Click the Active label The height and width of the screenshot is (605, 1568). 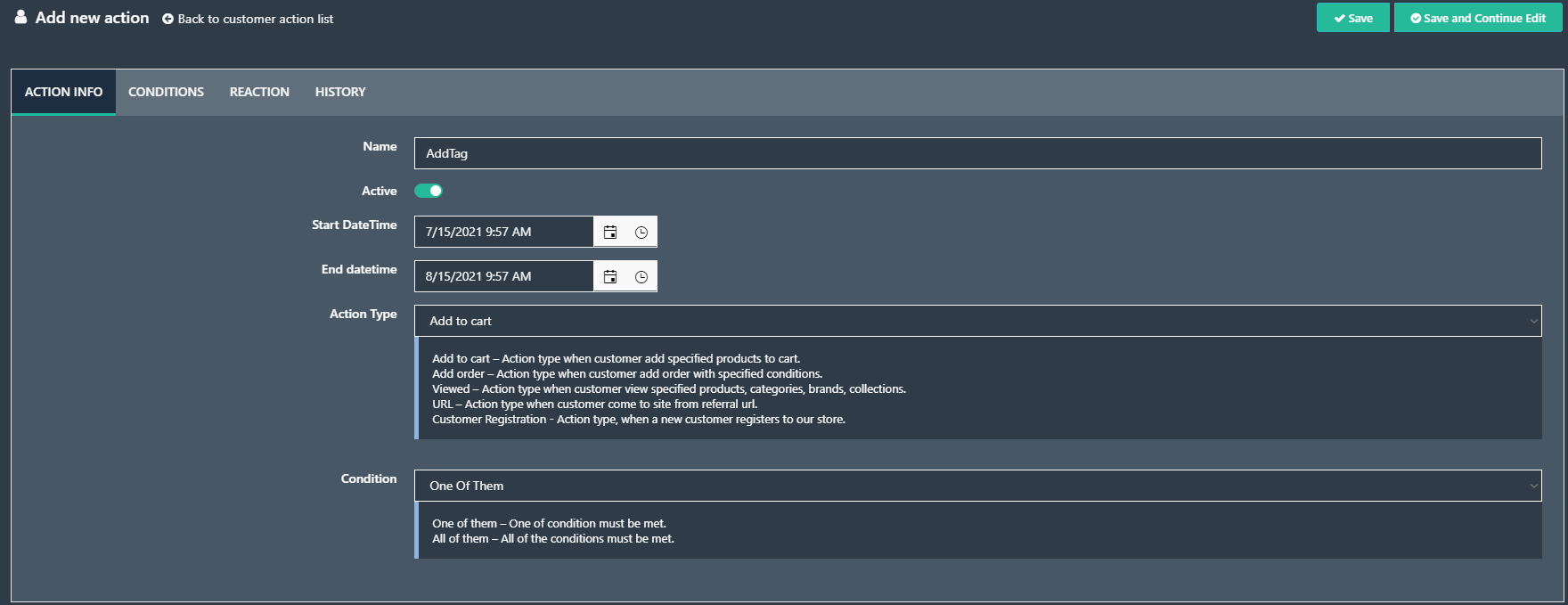(x=379, y=191)
